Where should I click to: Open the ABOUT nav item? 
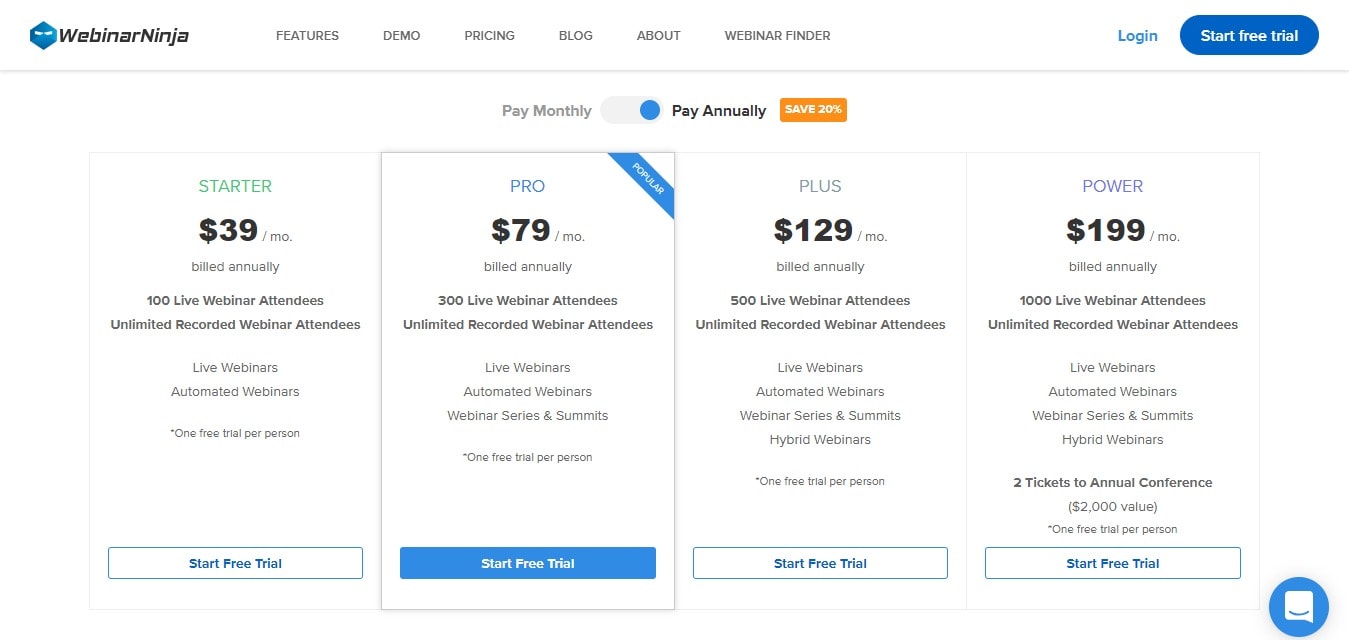(x=659, y=35)
